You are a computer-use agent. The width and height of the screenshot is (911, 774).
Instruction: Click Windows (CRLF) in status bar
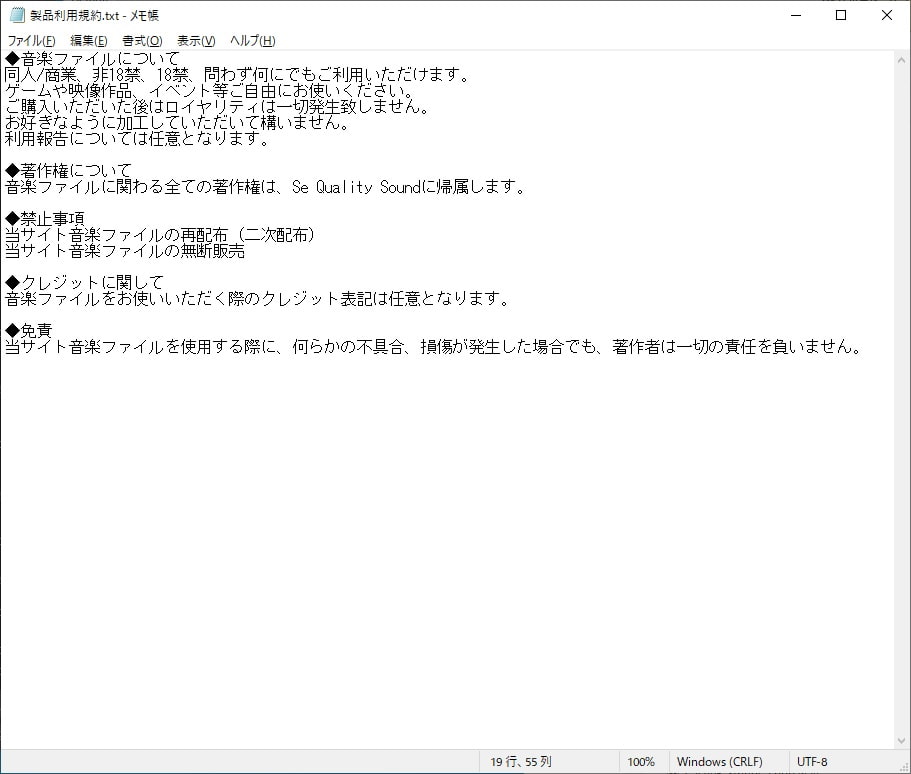coord(719,762)
